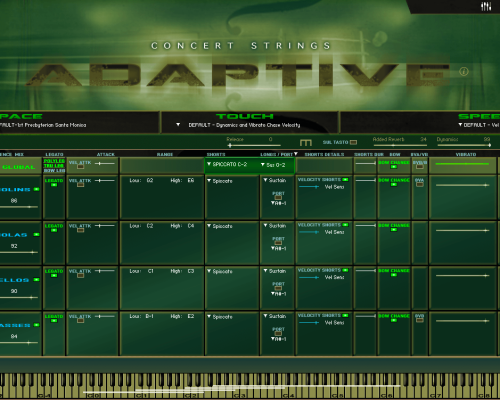This screenshot has height=400, width=500.
Task: Click the info icon beside the ADAPTIVE logo
Action: [464, 71]
